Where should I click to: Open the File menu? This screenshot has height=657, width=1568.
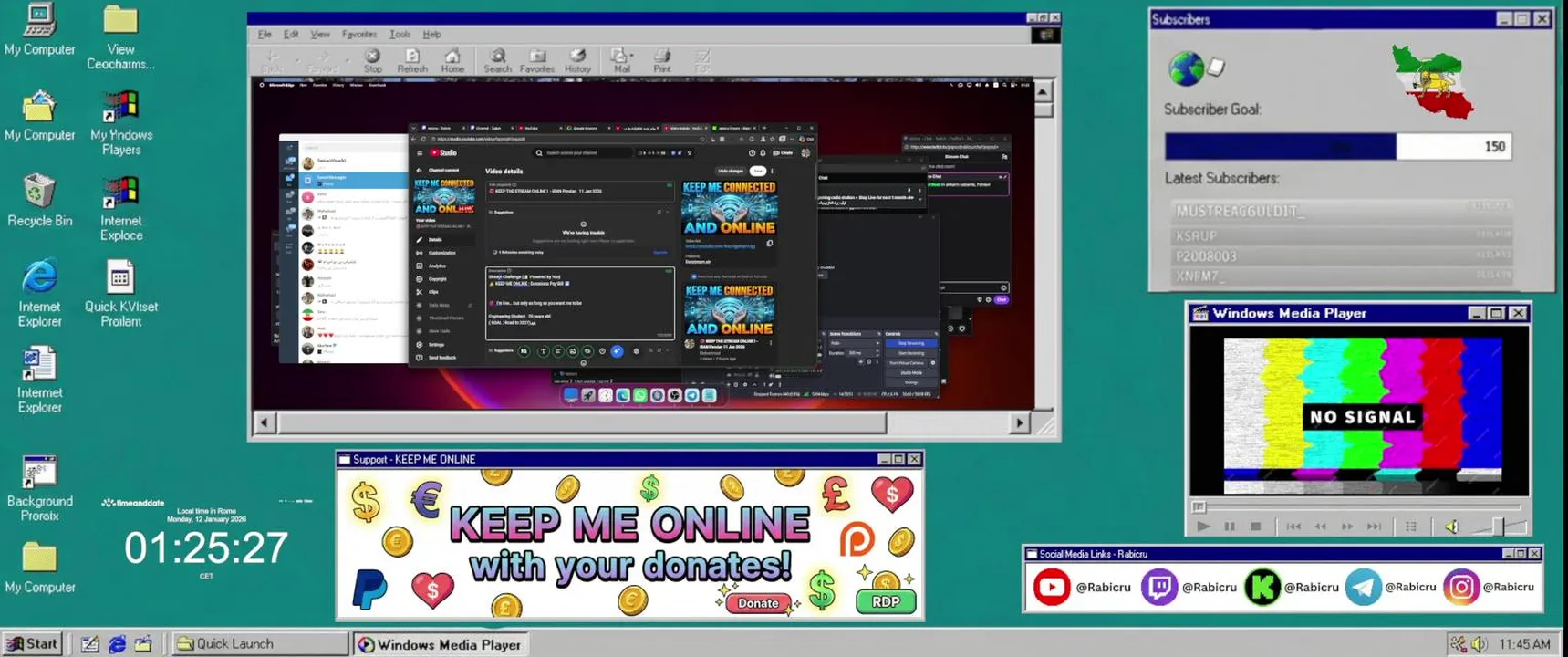(265, 35)
